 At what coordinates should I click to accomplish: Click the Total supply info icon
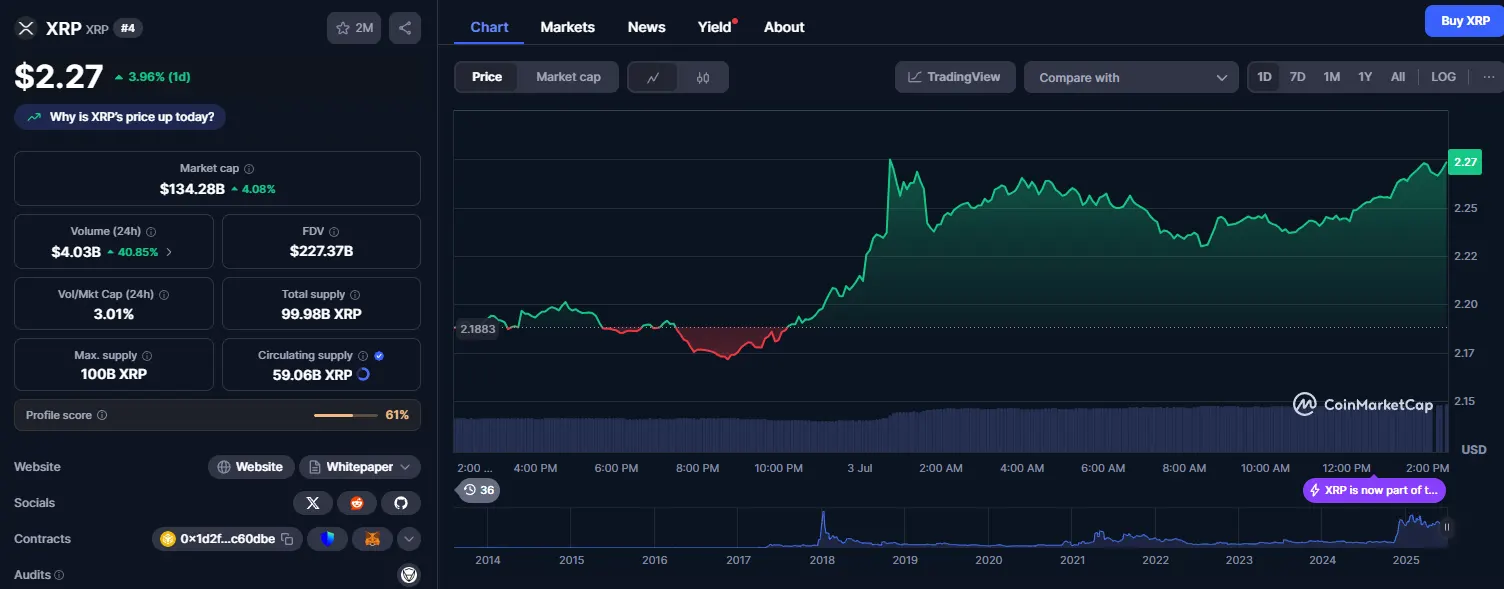pos(355,295)
